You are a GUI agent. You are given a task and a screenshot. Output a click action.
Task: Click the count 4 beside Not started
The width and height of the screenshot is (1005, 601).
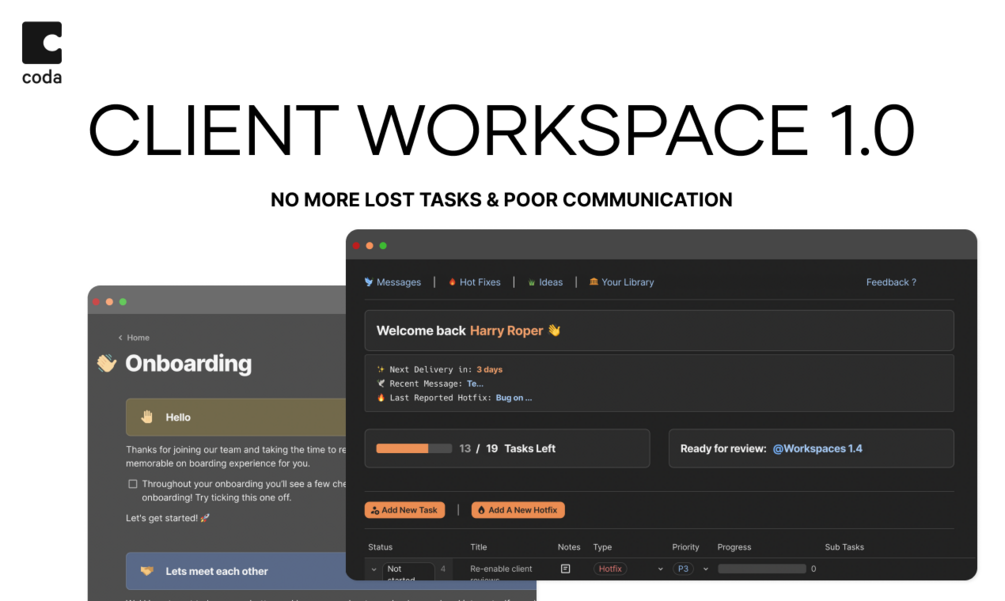(x=443, y=569)
